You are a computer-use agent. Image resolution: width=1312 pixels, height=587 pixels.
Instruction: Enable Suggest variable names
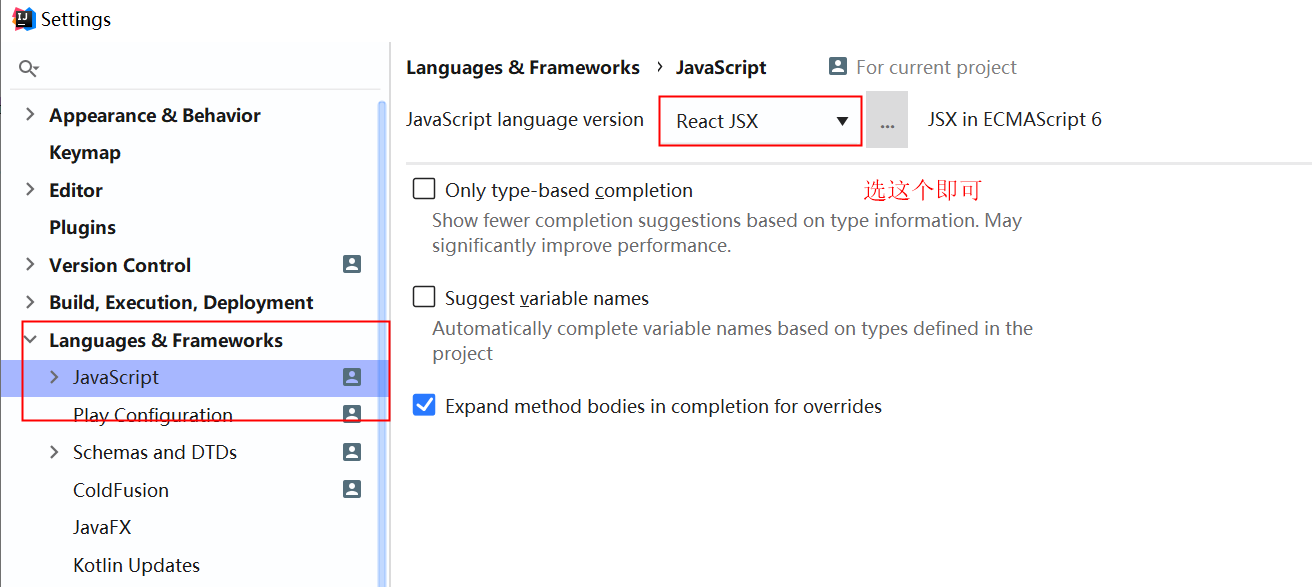coord(424,296)
